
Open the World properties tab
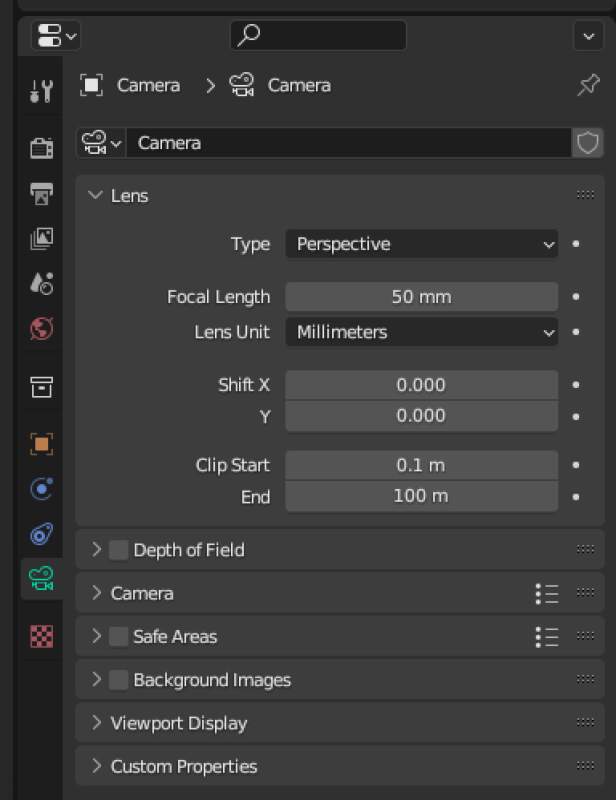[40, 329]
